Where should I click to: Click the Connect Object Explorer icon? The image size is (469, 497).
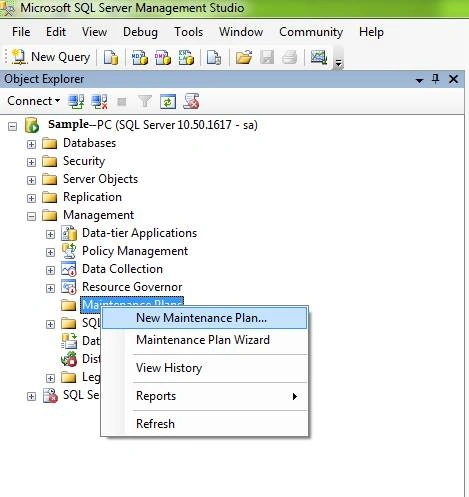click(76, 101)
